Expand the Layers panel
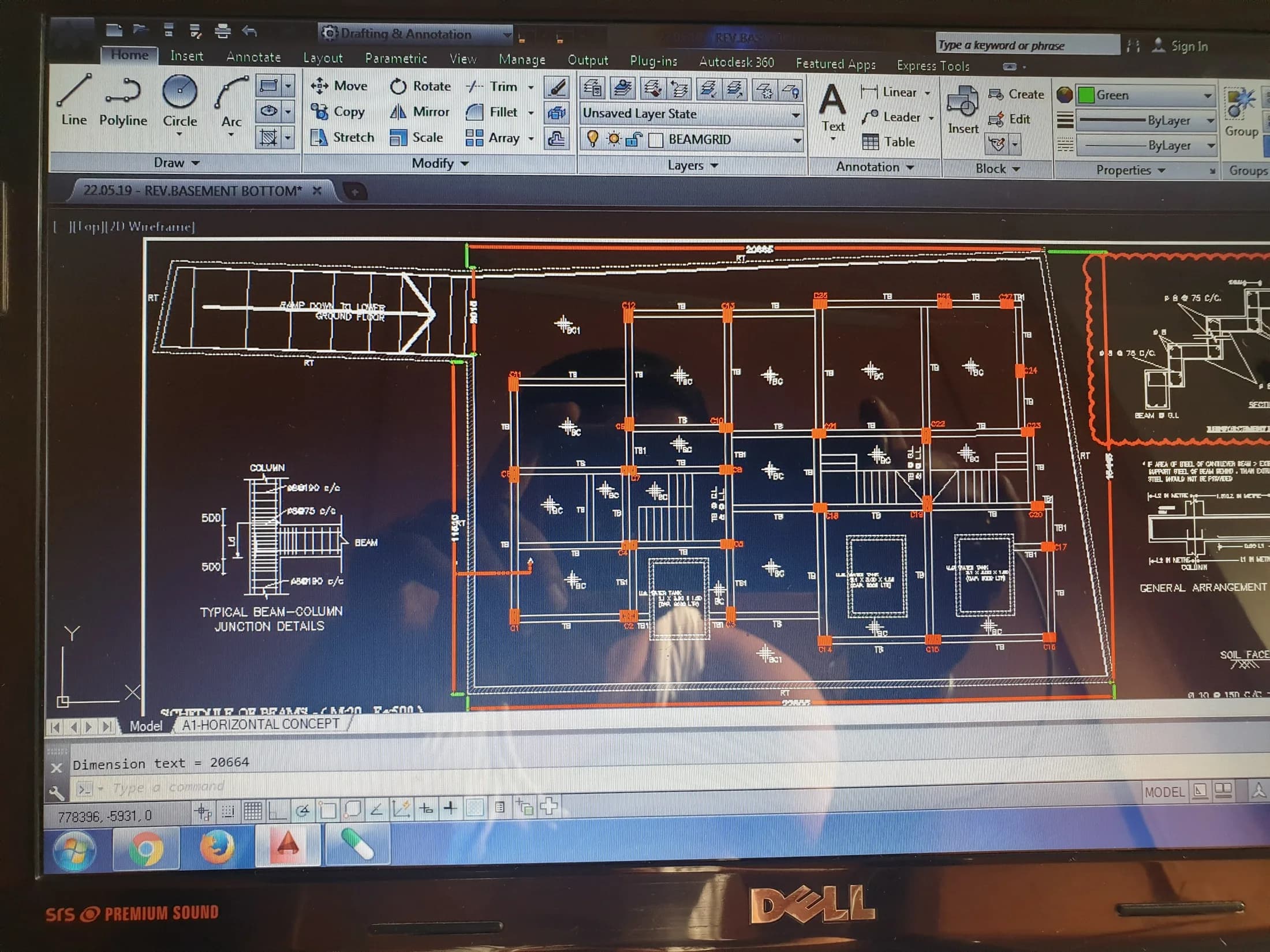This screenshot has height=952, width=1270. click(x=692, y=166)
